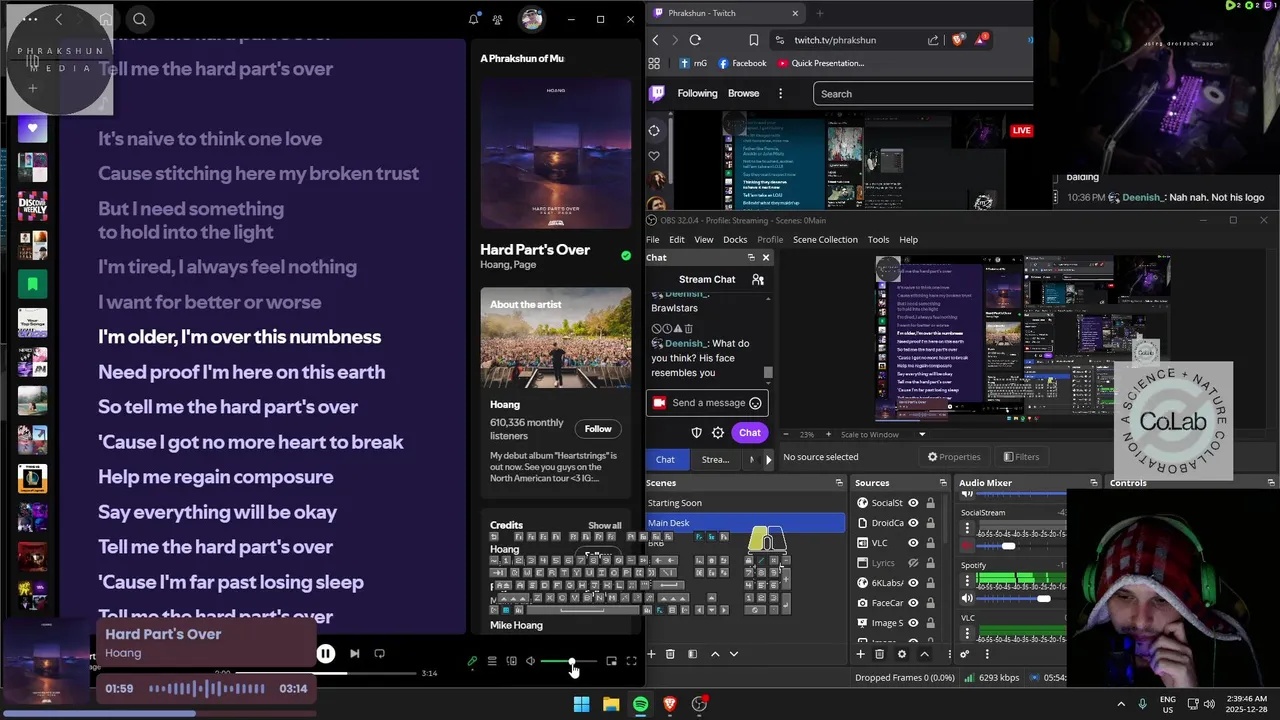Go back in the Twitch browser
Screen dimensions: 1280x720
coord(655,40)
